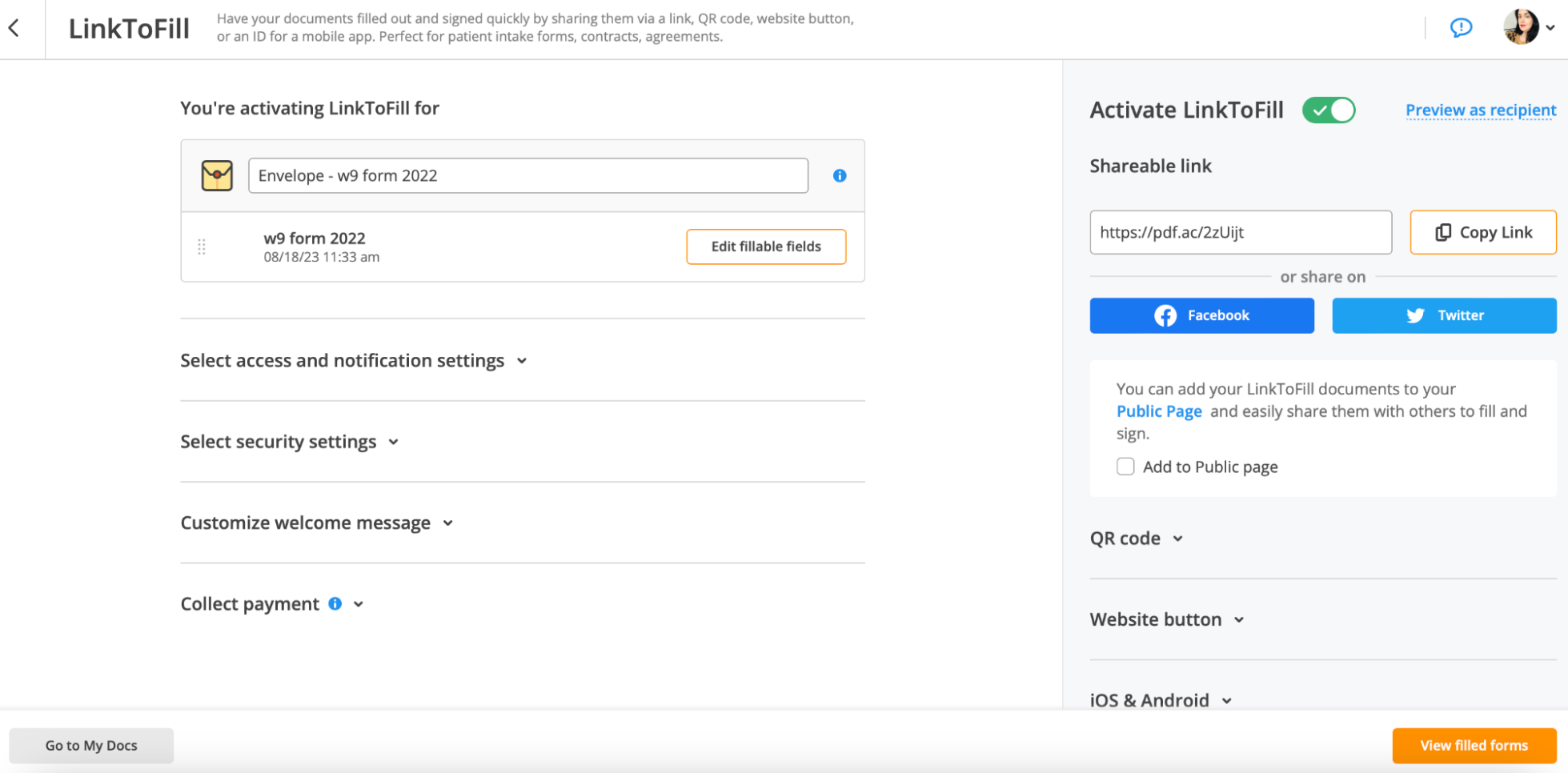
Task: Expand Select security settings section
Action: 290,442
